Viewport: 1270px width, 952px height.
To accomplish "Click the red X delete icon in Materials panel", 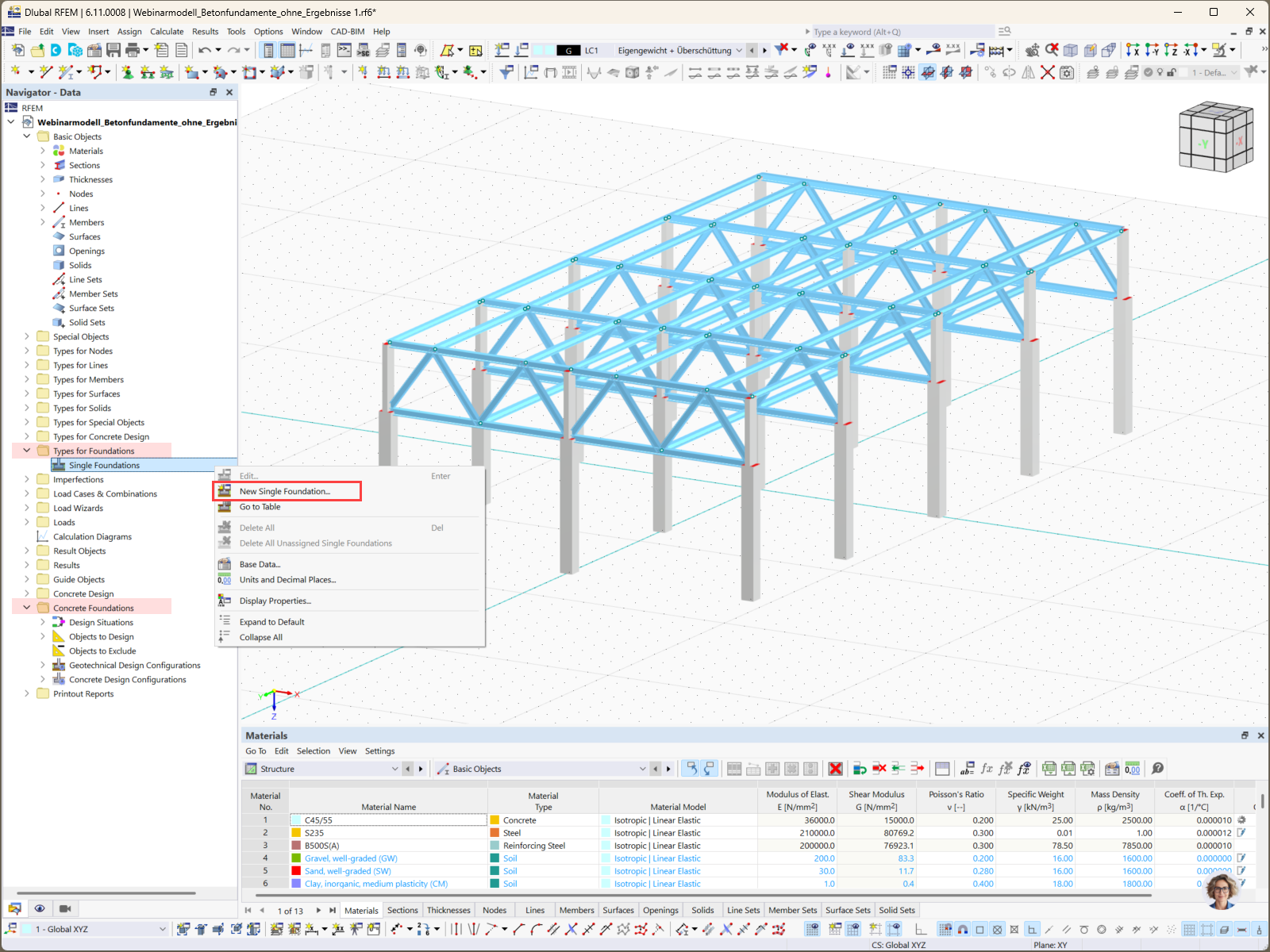I will point(836,769).
